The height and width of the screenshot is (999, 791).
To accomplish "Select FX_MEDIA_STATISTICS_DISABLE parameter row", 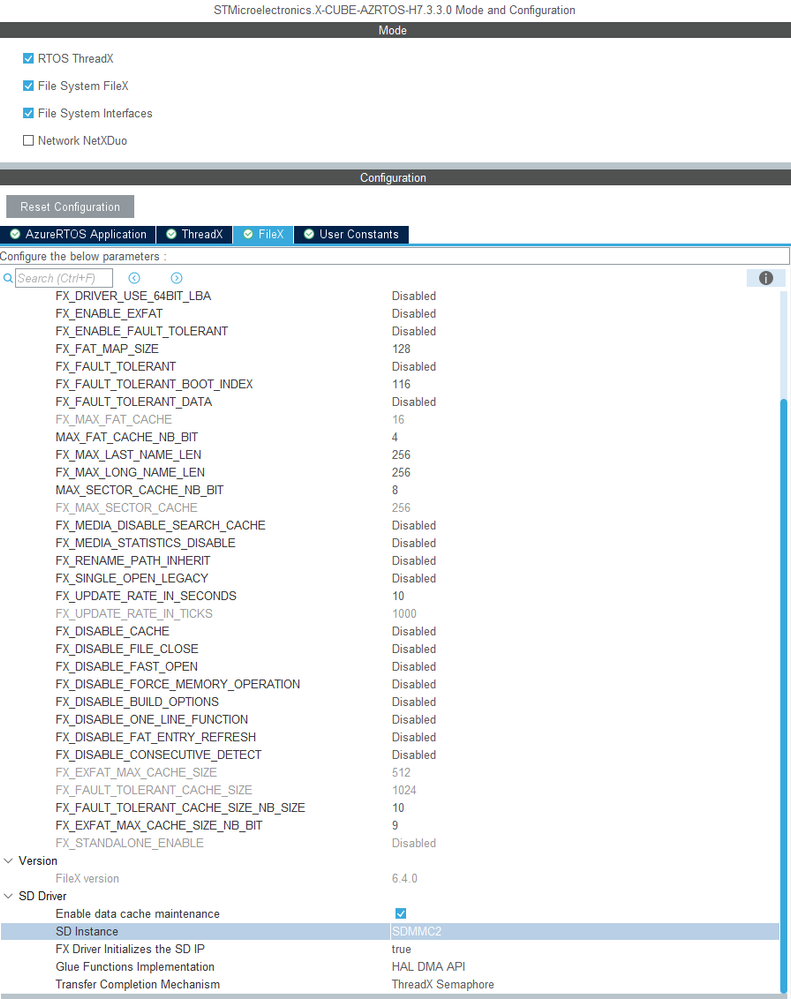I will [x=389, y=543].
